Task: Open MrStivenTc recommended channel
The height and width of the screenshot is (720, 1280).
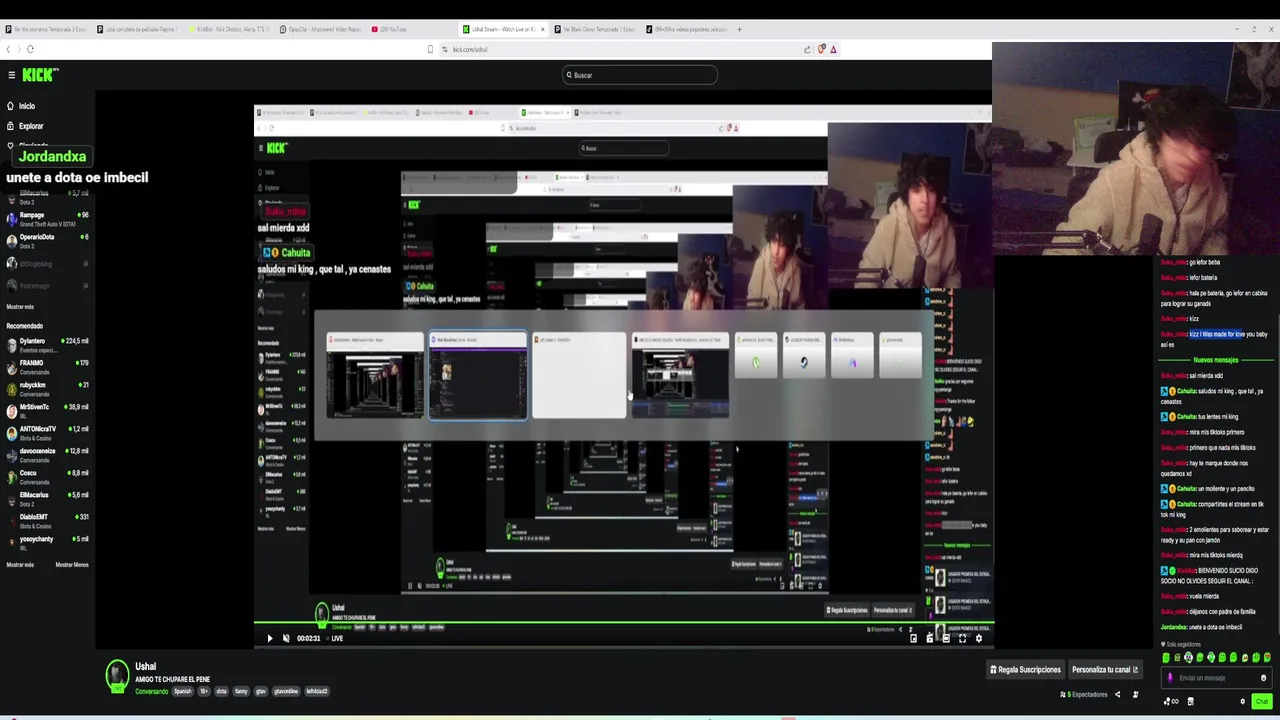Action: pyautogui.click(x=47, y=410)
